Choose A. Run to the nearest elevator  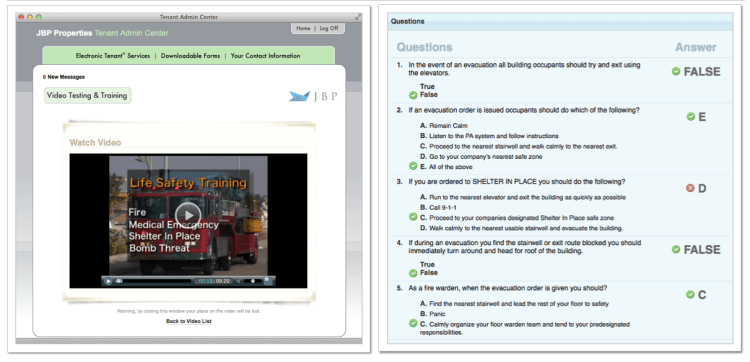point(522,197)
